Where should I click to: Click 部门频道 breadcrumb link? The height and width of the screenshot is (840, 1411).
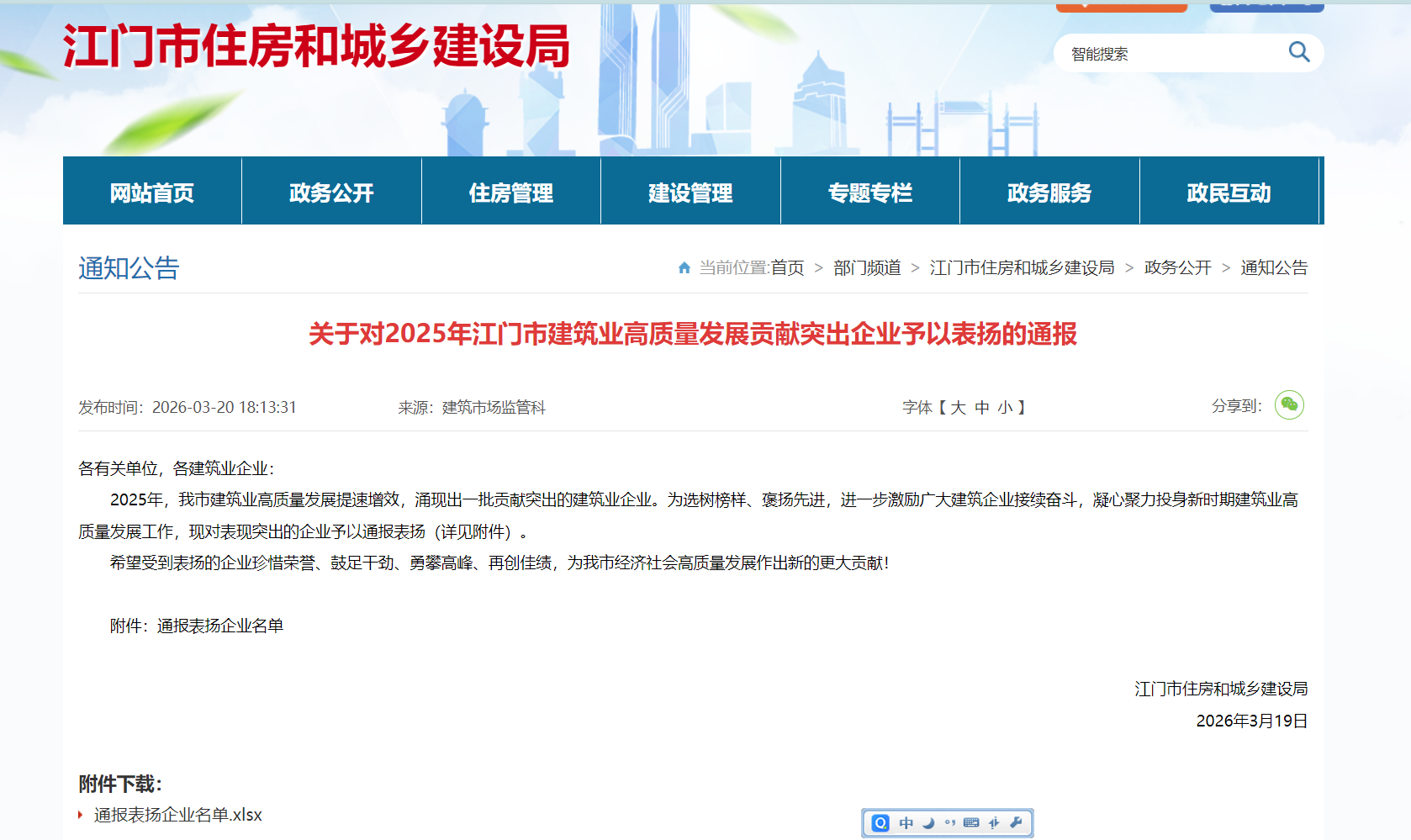pyautogui.click(x=867, y=268)
